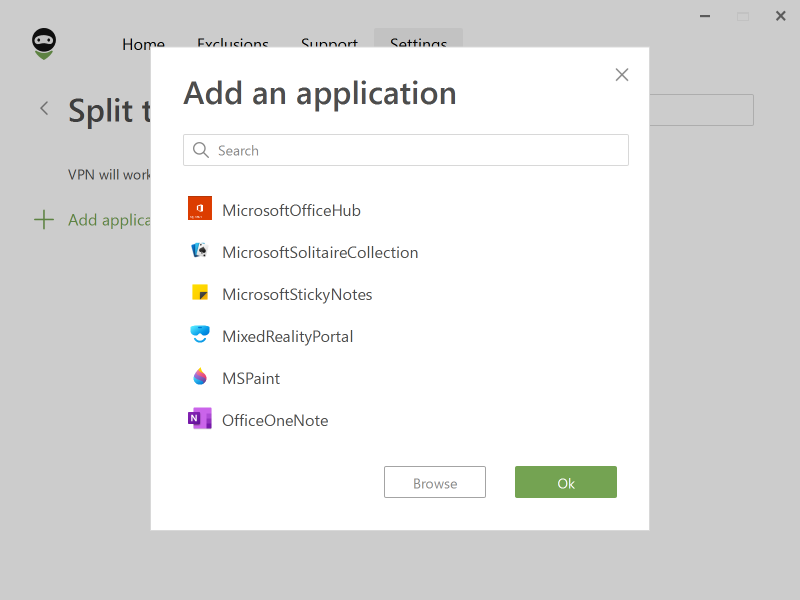Select MSPaint in the application list
This screenshot has height=600, width=800.
tap(251, 378)
